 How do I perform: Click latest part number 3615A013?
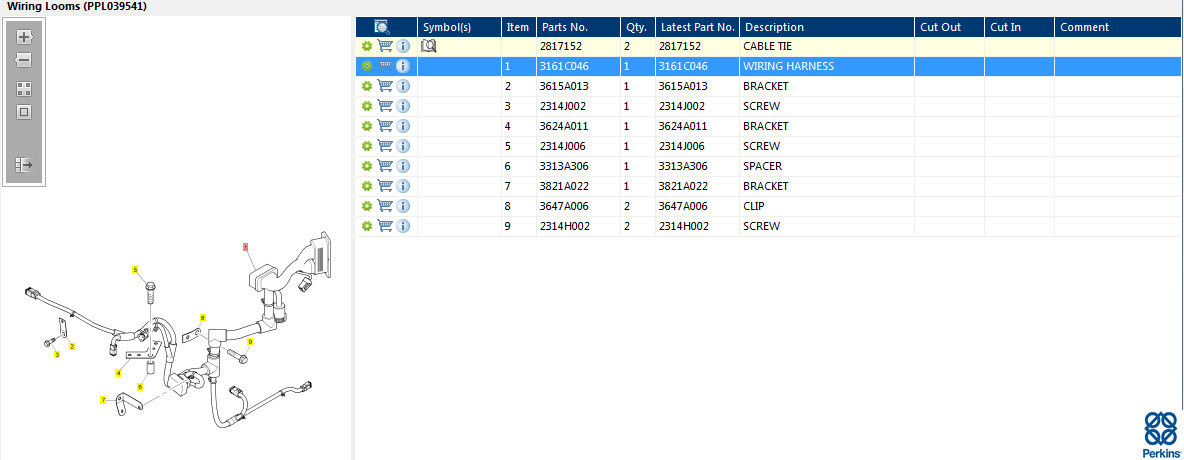click(x=683, y=86)
